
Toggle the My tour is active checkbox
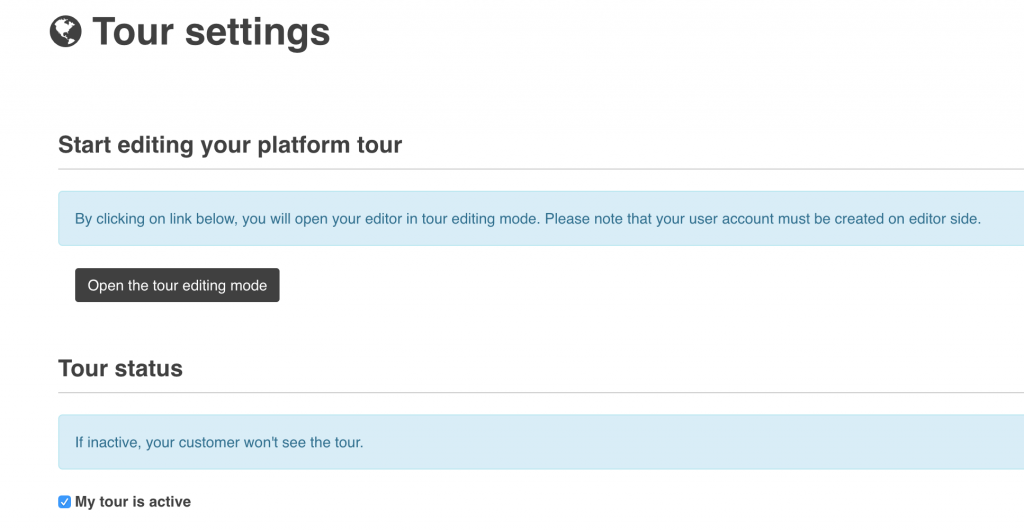pos(65,502)
